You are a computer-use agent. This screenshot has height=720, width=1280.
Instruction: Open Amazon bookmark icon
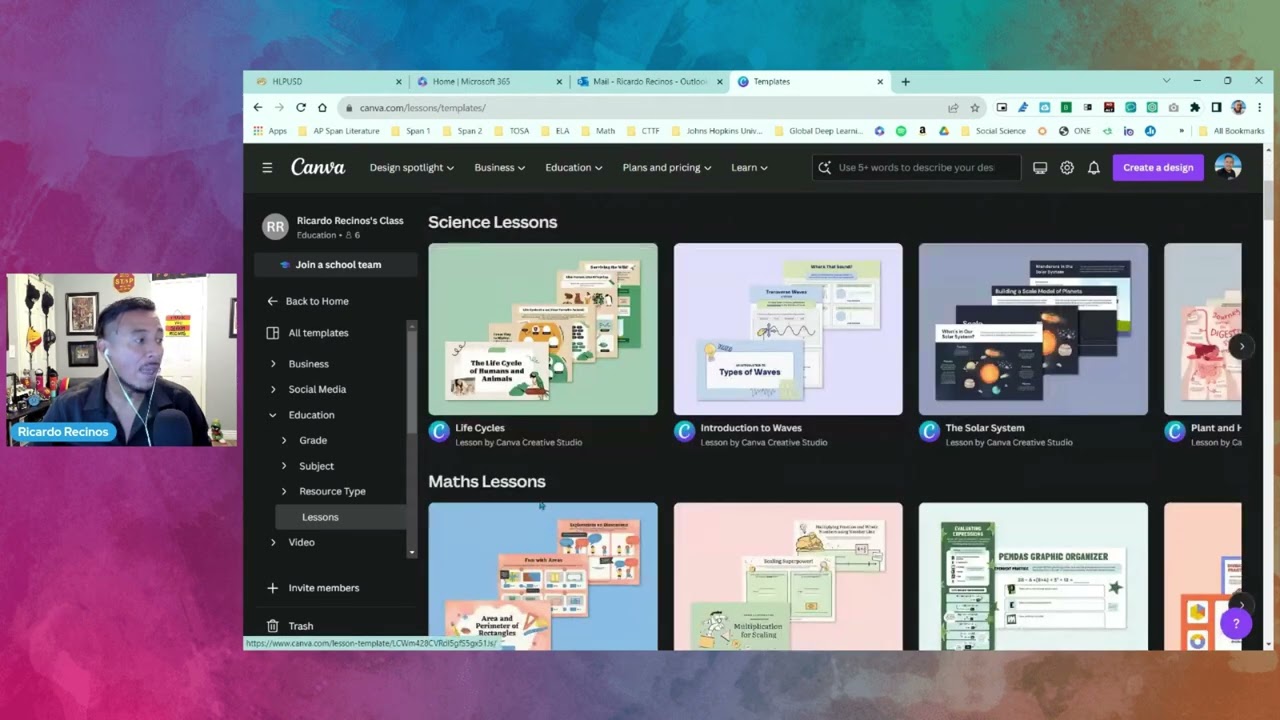[922, 131]
